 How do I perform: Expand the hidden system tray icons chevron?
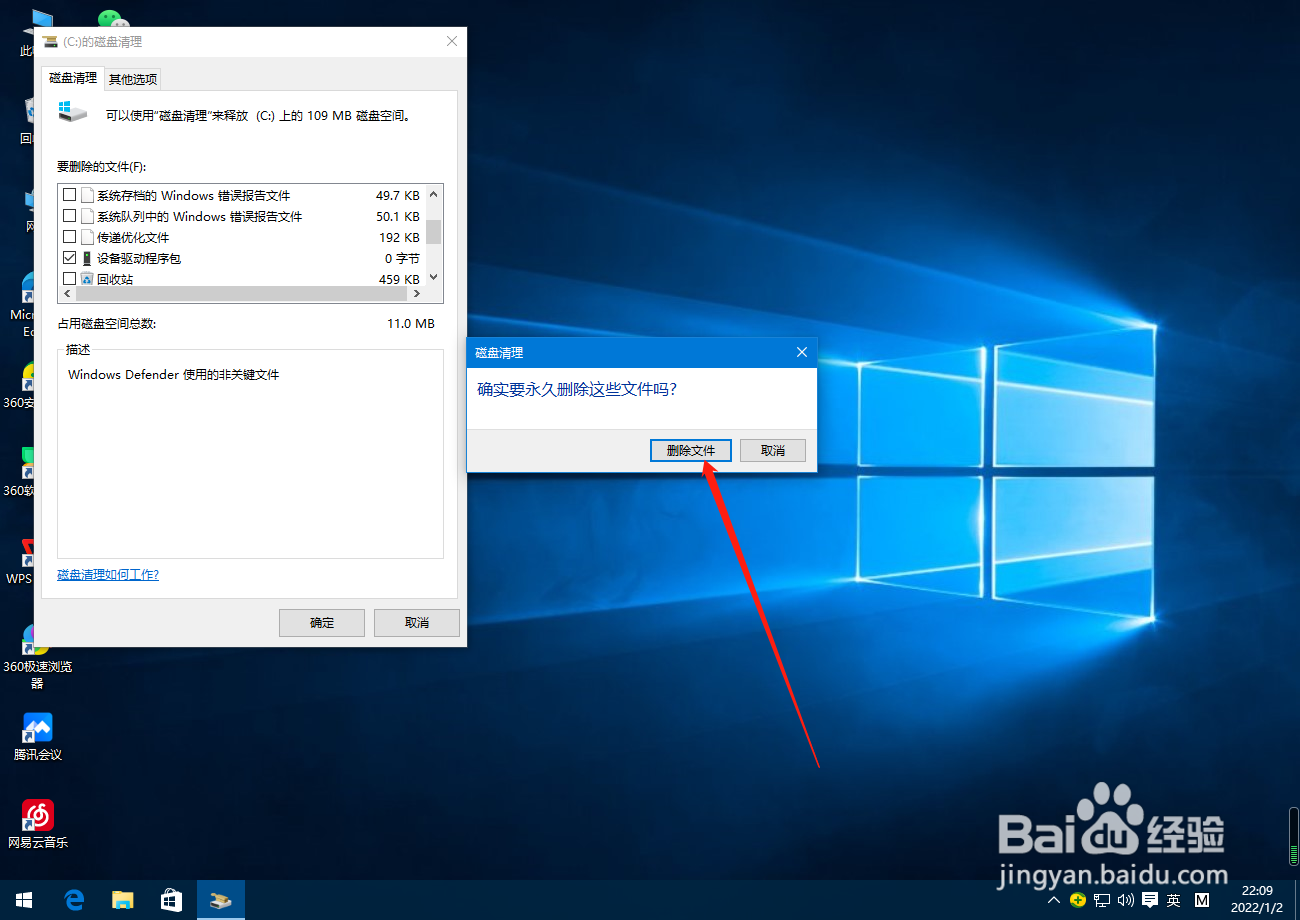click(1054, 900)
